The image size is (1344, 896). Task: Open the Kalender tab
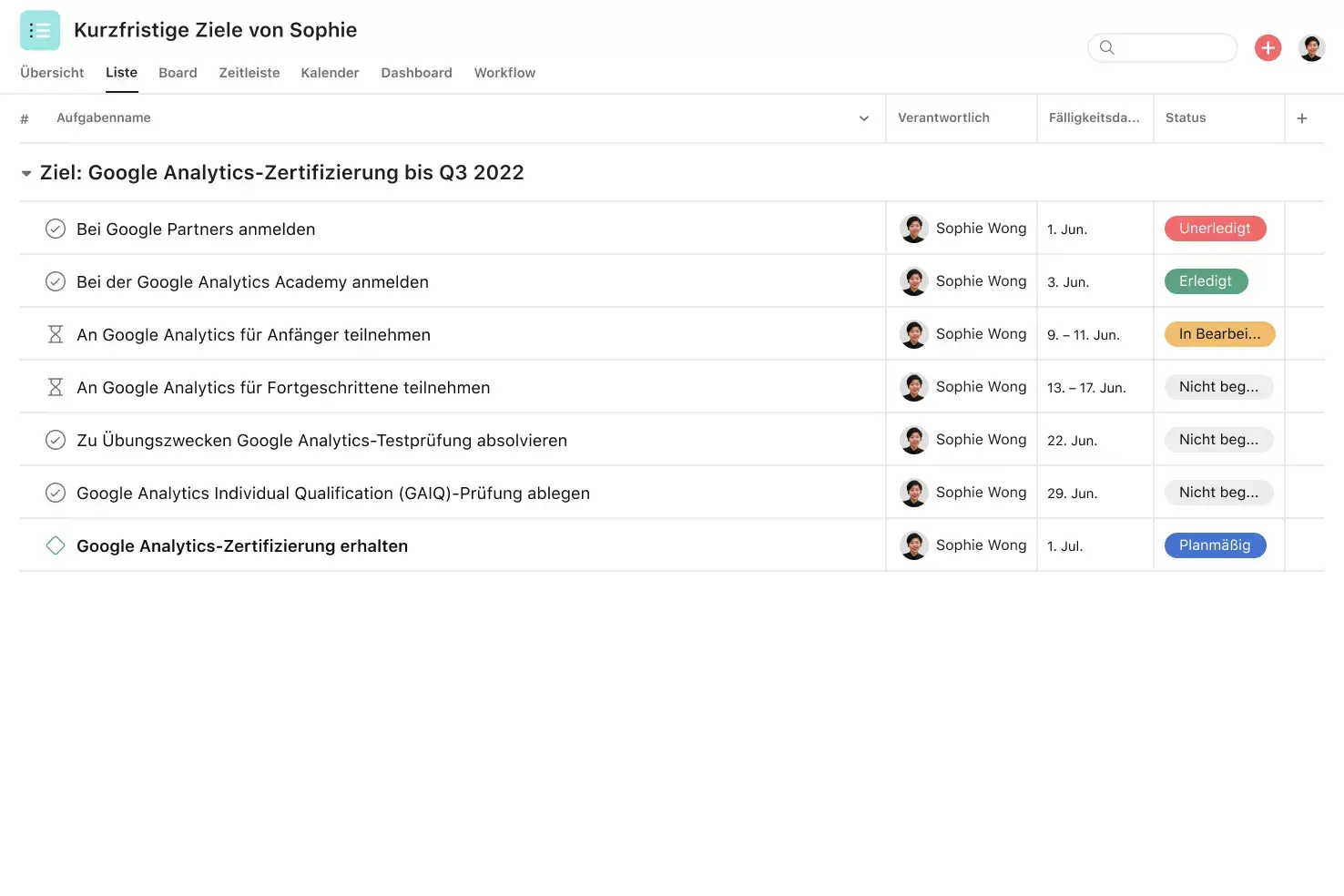[x=330, y=73]
